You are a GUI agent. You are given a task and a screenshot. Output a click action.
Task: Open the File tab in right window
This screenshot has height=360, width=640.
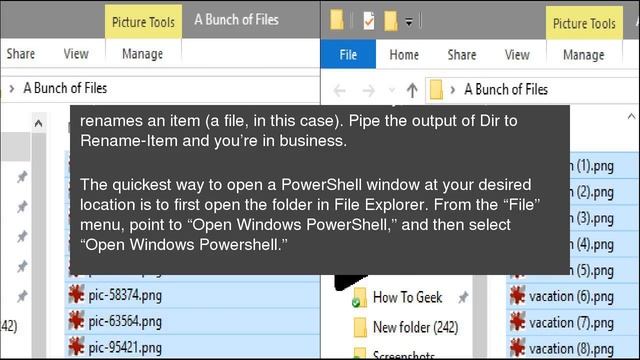click(x=348, y=54)
